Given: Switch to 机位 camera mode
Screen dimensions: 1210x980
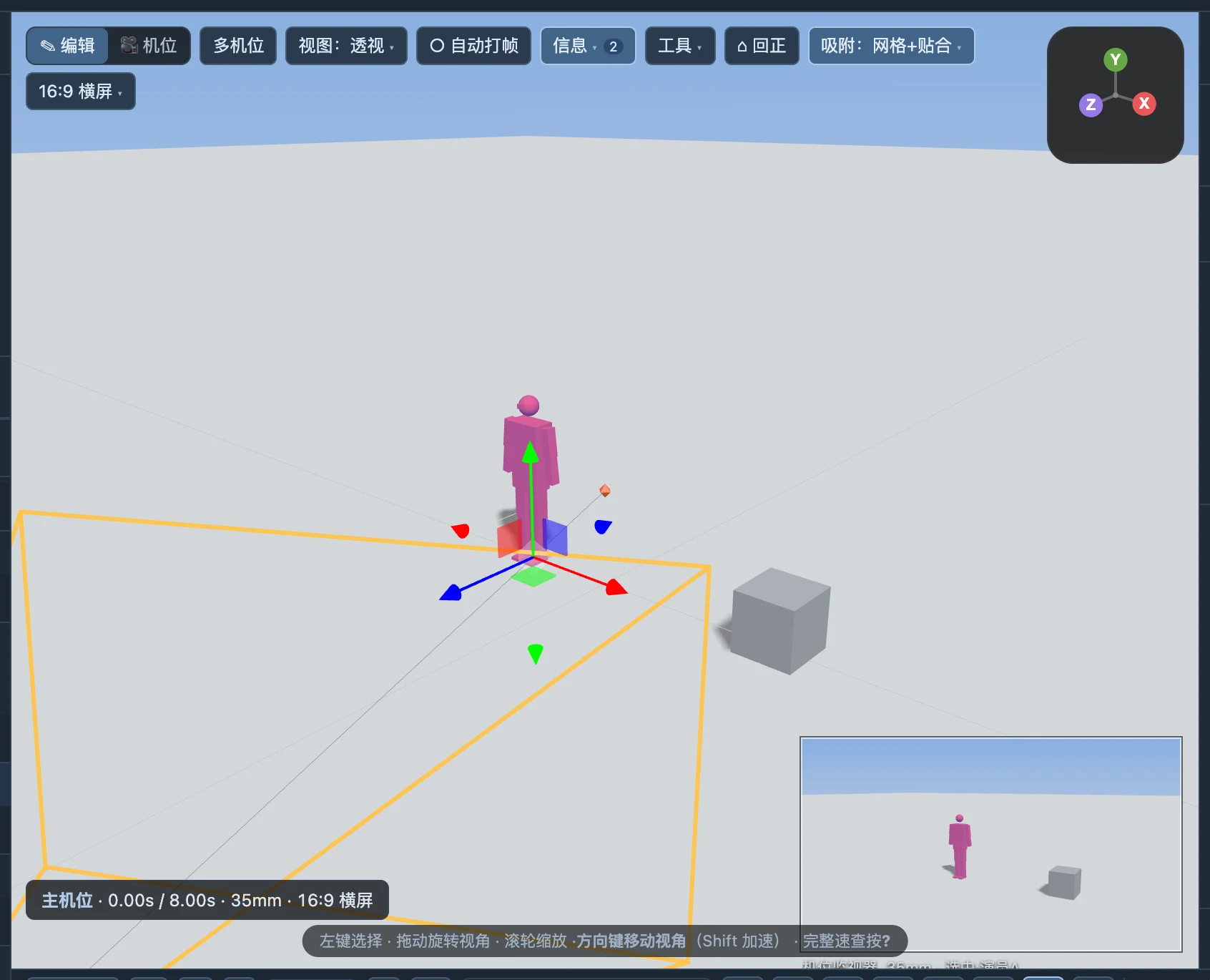Looking at the screenshot, I should click(149, 46).
